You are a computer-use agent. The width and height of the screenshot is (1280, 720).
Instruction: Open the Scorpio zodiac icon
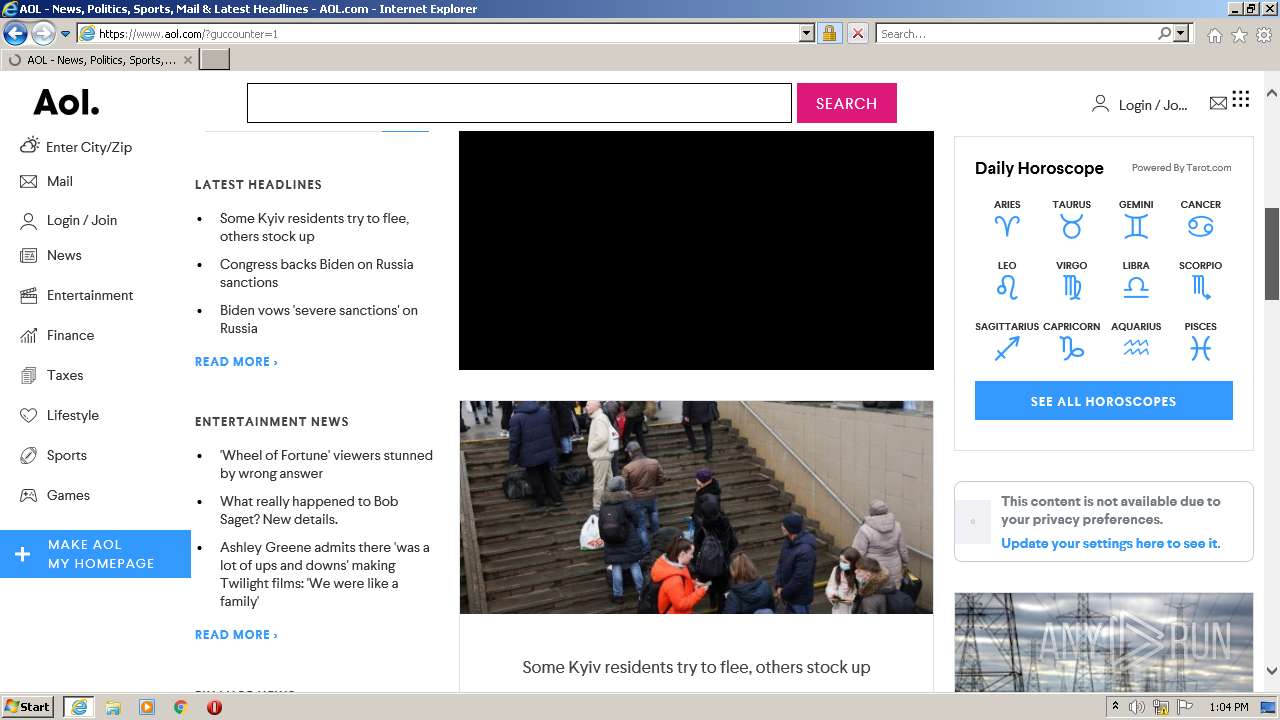point(1200,288)
